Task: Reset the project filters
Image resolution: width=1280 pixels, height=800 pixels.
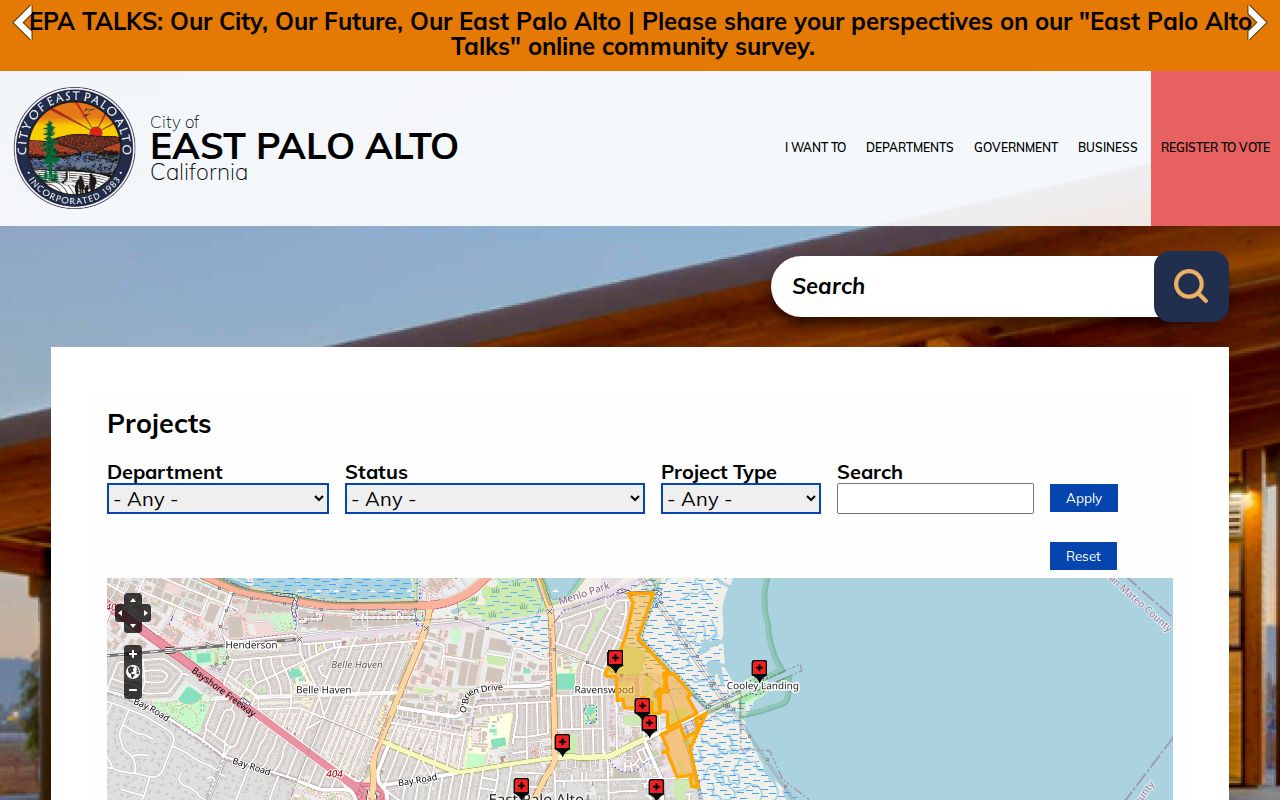Action: [x=1083, y=556]
